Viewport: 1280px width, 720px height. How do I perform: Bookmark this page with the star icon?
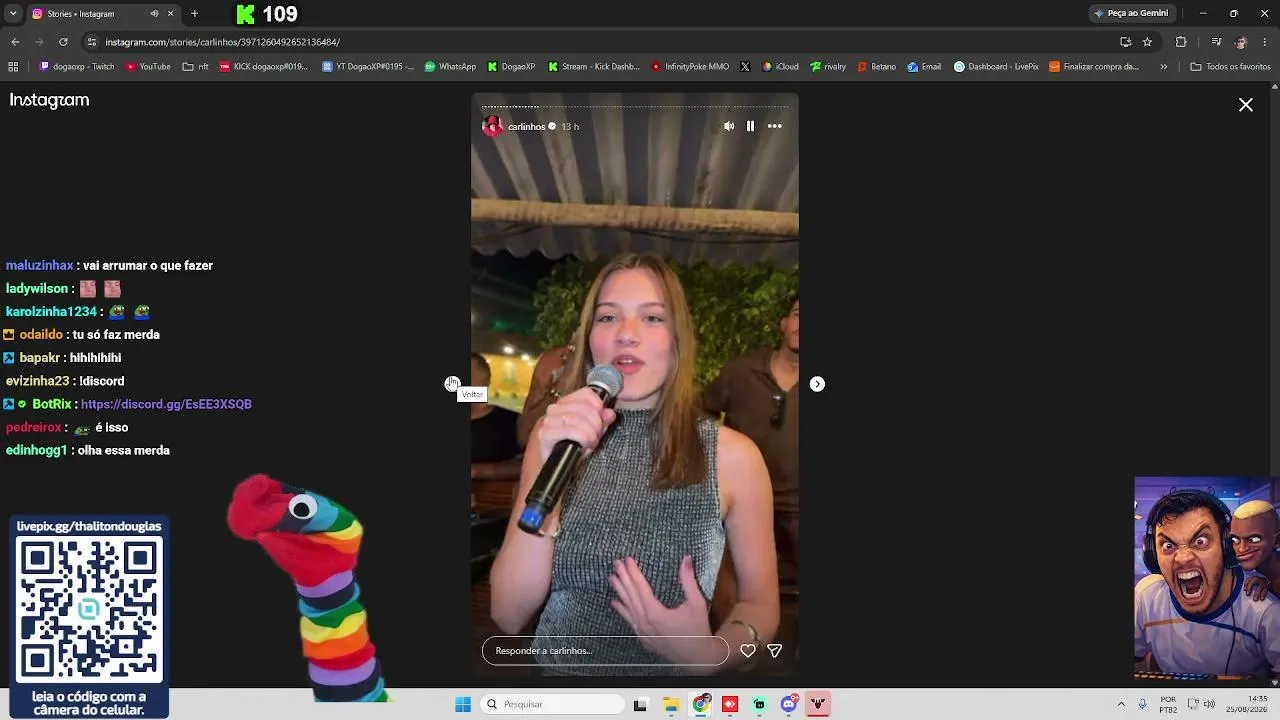1147,42
